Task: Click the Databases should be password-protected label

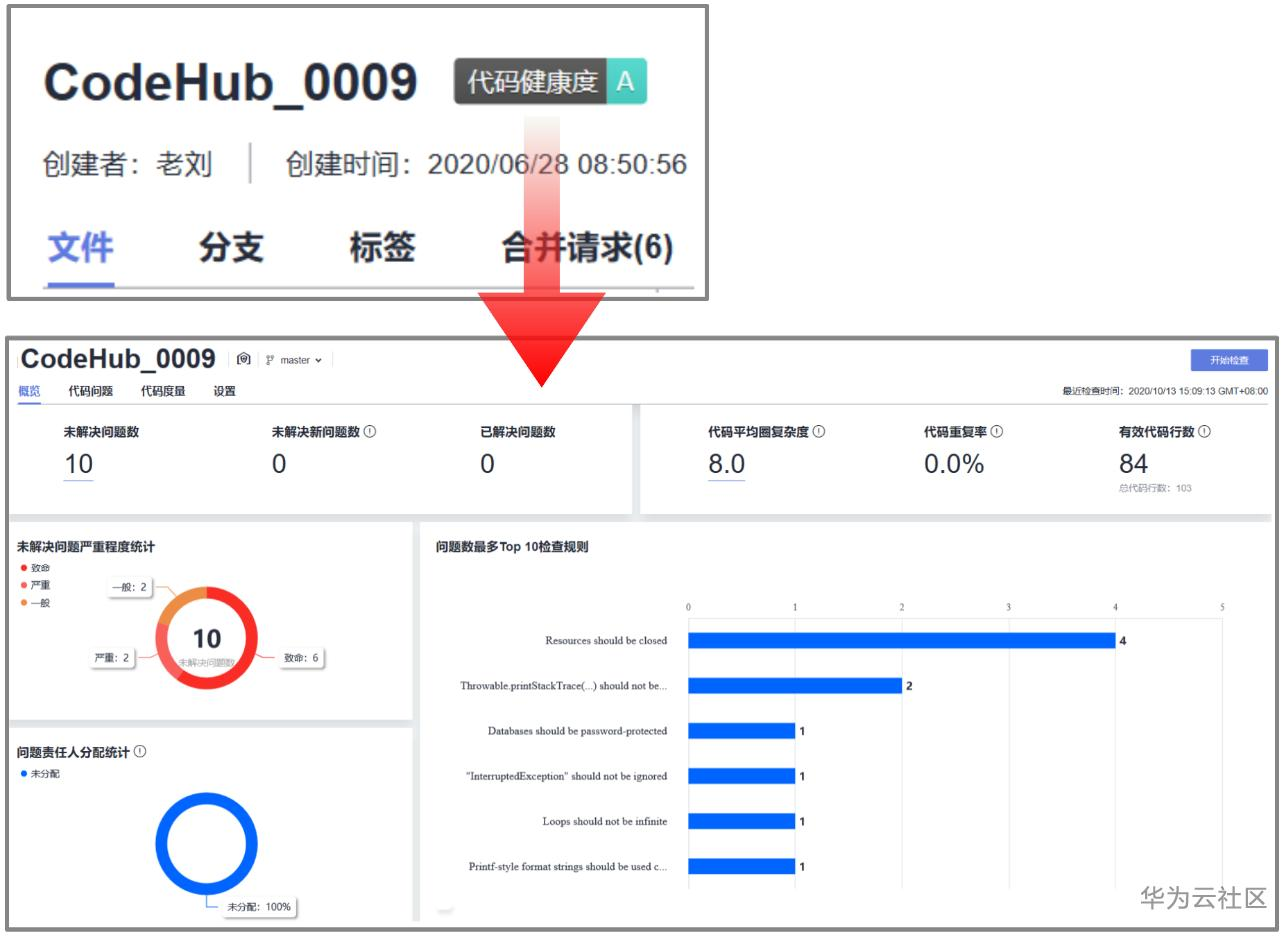Action: 577,731
